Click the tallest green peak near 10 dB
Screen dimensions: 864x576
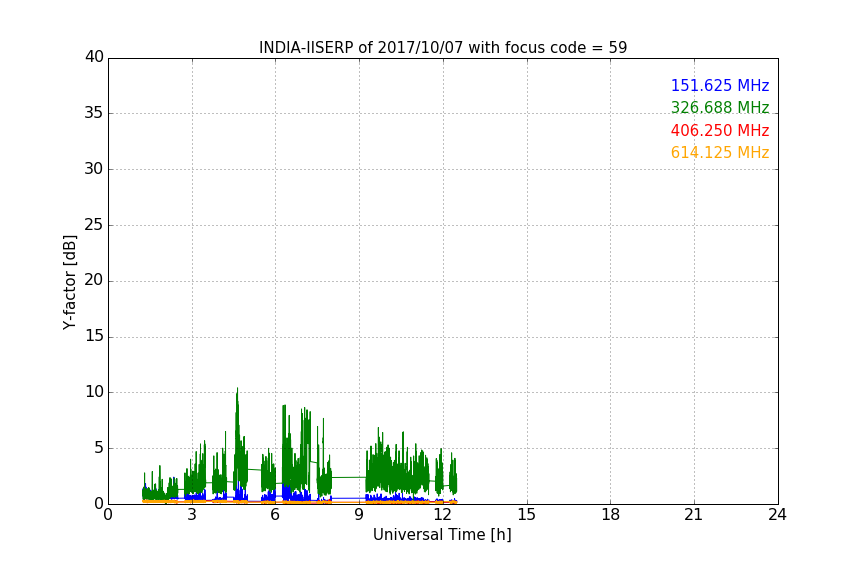pos(237,389)
